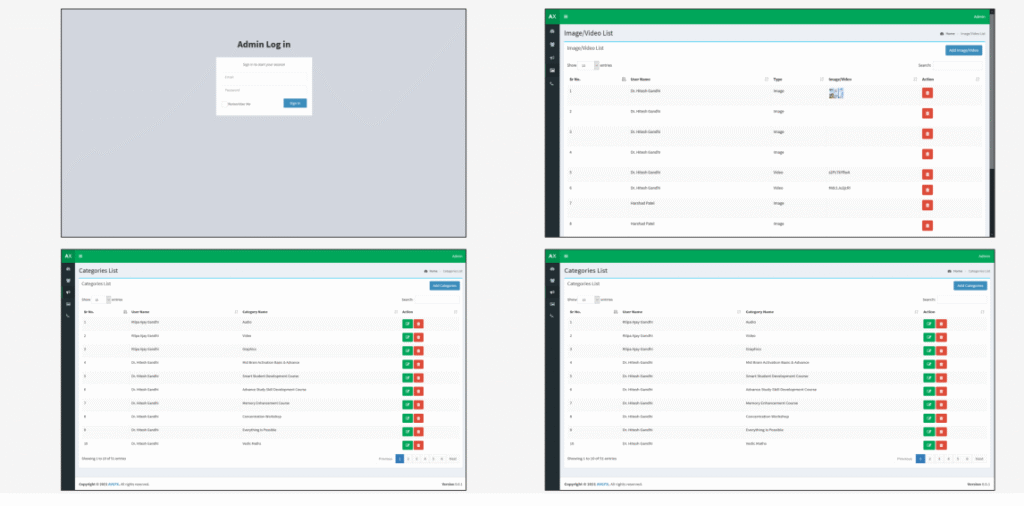This screenshot has width=1024, height=506.
Task: Delete row 5 video entry in Image/Video List
Action: [x=927, y=172]
